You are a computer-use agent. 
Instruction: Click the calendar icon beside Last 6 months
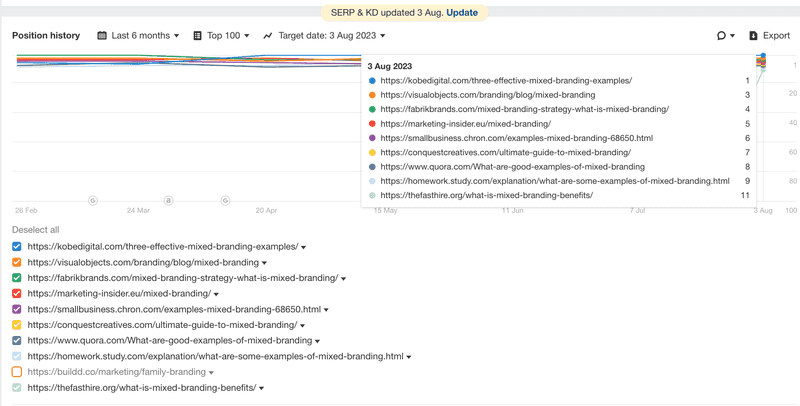102,36
